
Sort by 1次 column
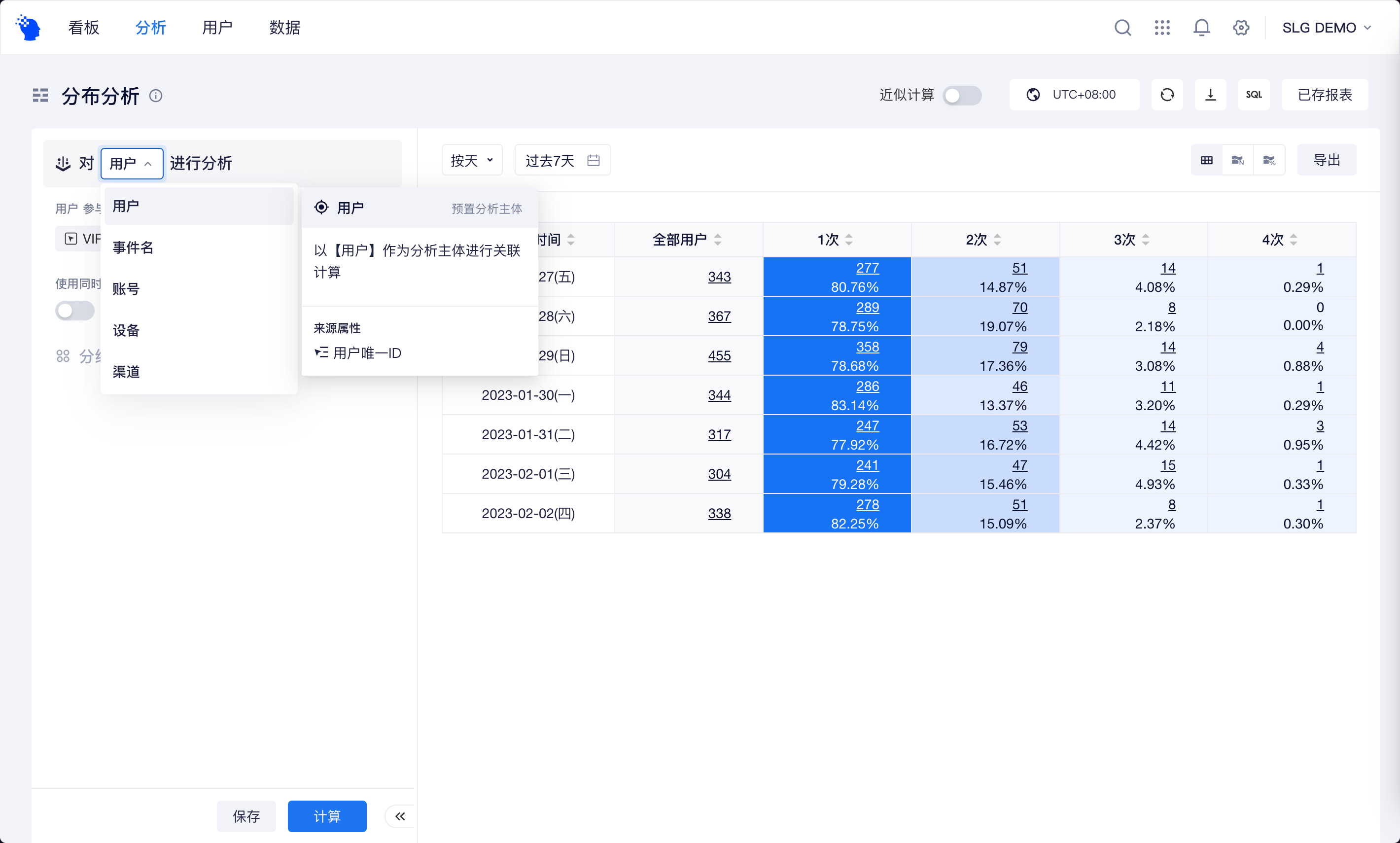[x=849, y=239]
